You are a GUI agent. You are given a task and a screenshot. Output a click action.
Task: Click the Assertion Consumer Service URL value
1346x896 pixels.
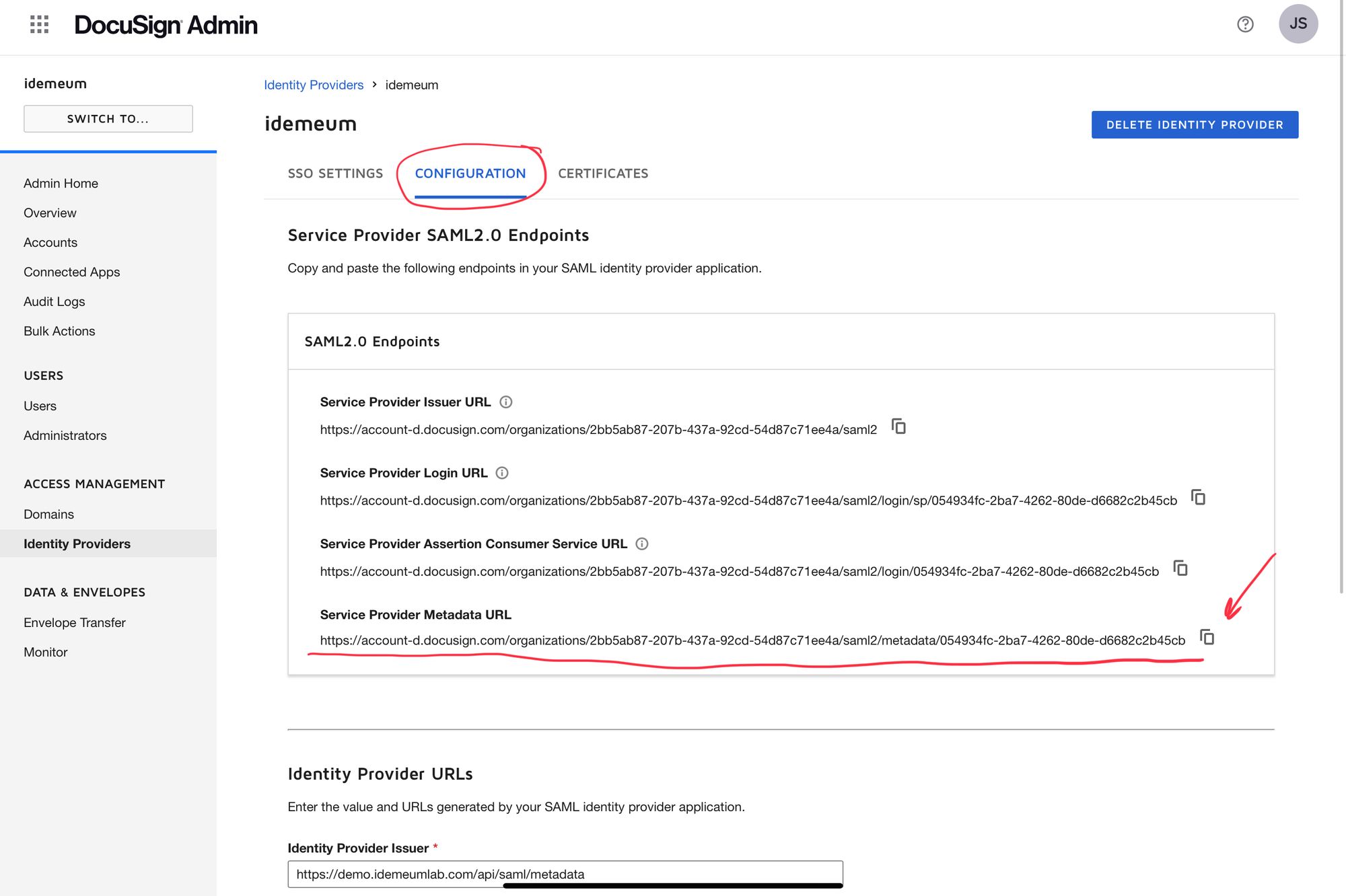pos(740,571)
